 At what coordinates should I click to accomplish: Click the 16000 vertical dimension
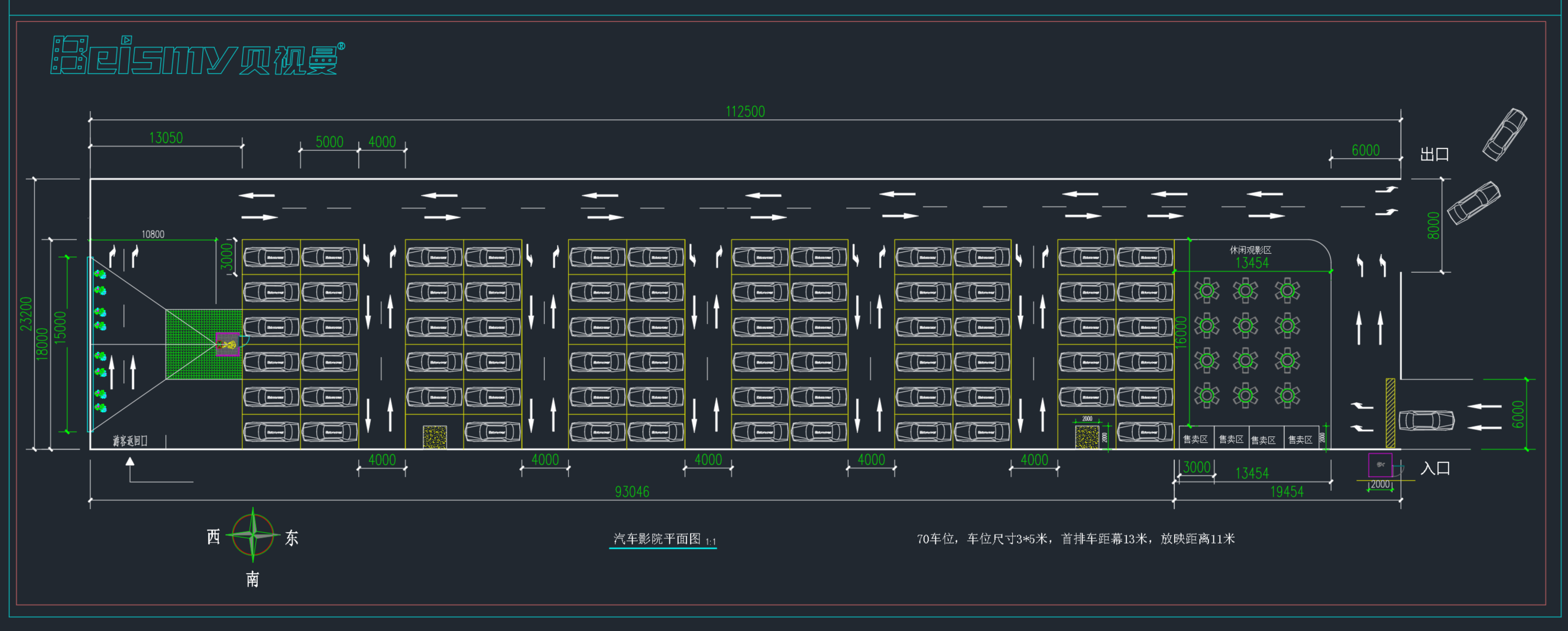(1181, 332)
